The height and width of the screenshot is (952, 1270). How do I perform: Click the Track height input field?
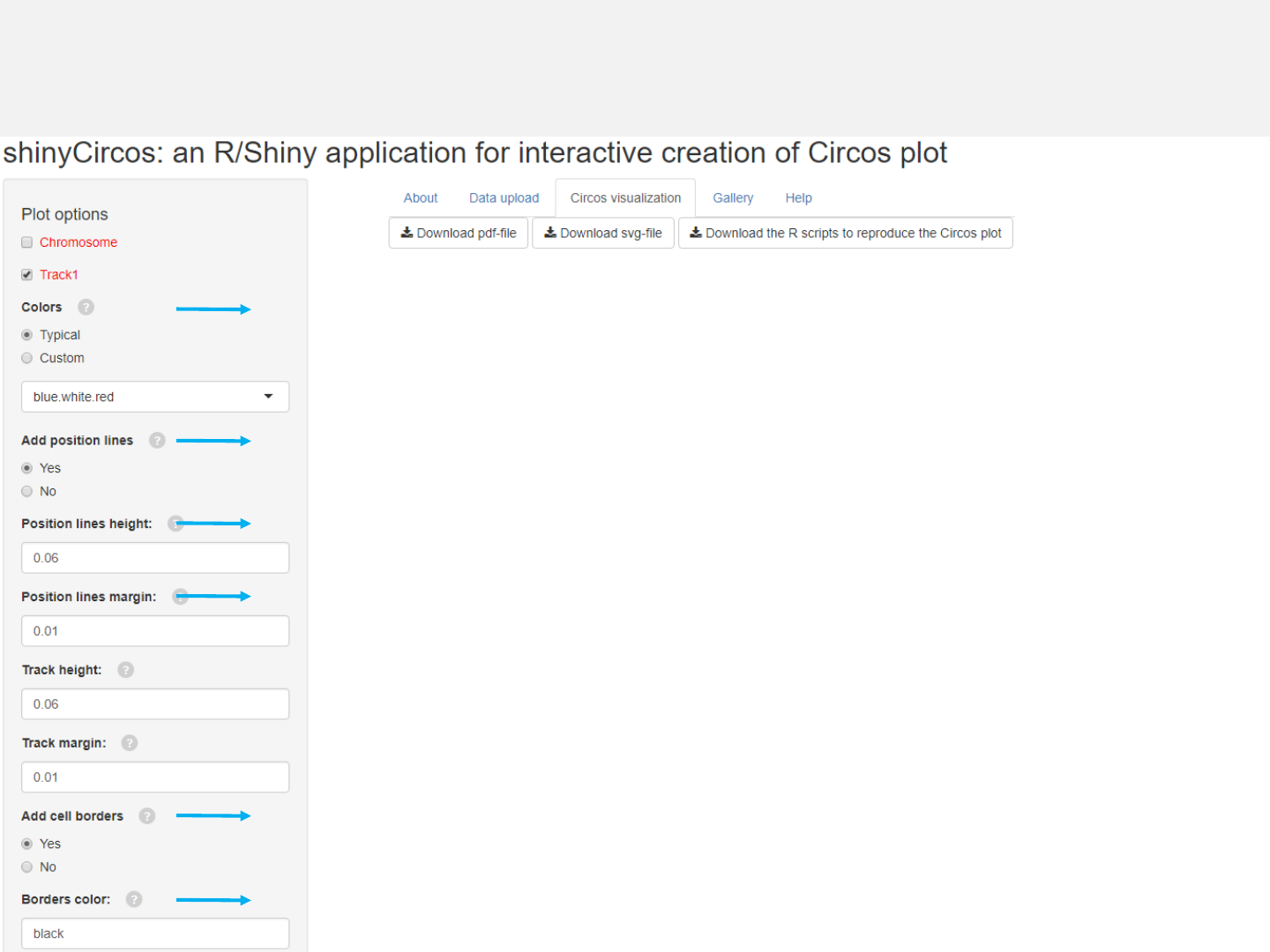tap(155, 704)
